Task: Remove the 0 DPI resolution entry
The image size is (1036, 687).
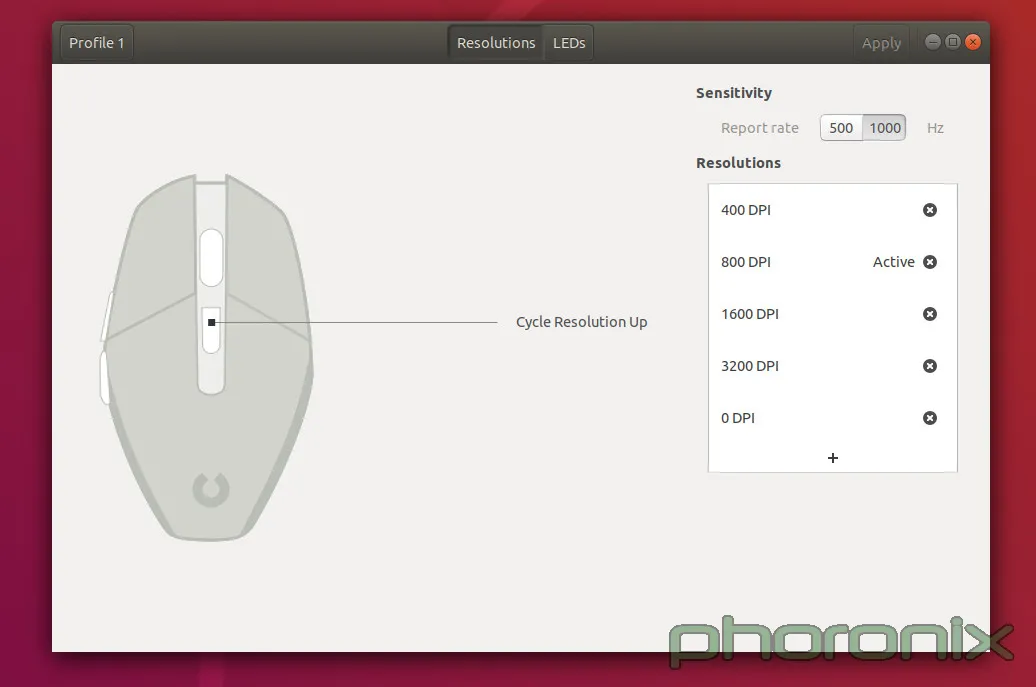Action: 930,418
